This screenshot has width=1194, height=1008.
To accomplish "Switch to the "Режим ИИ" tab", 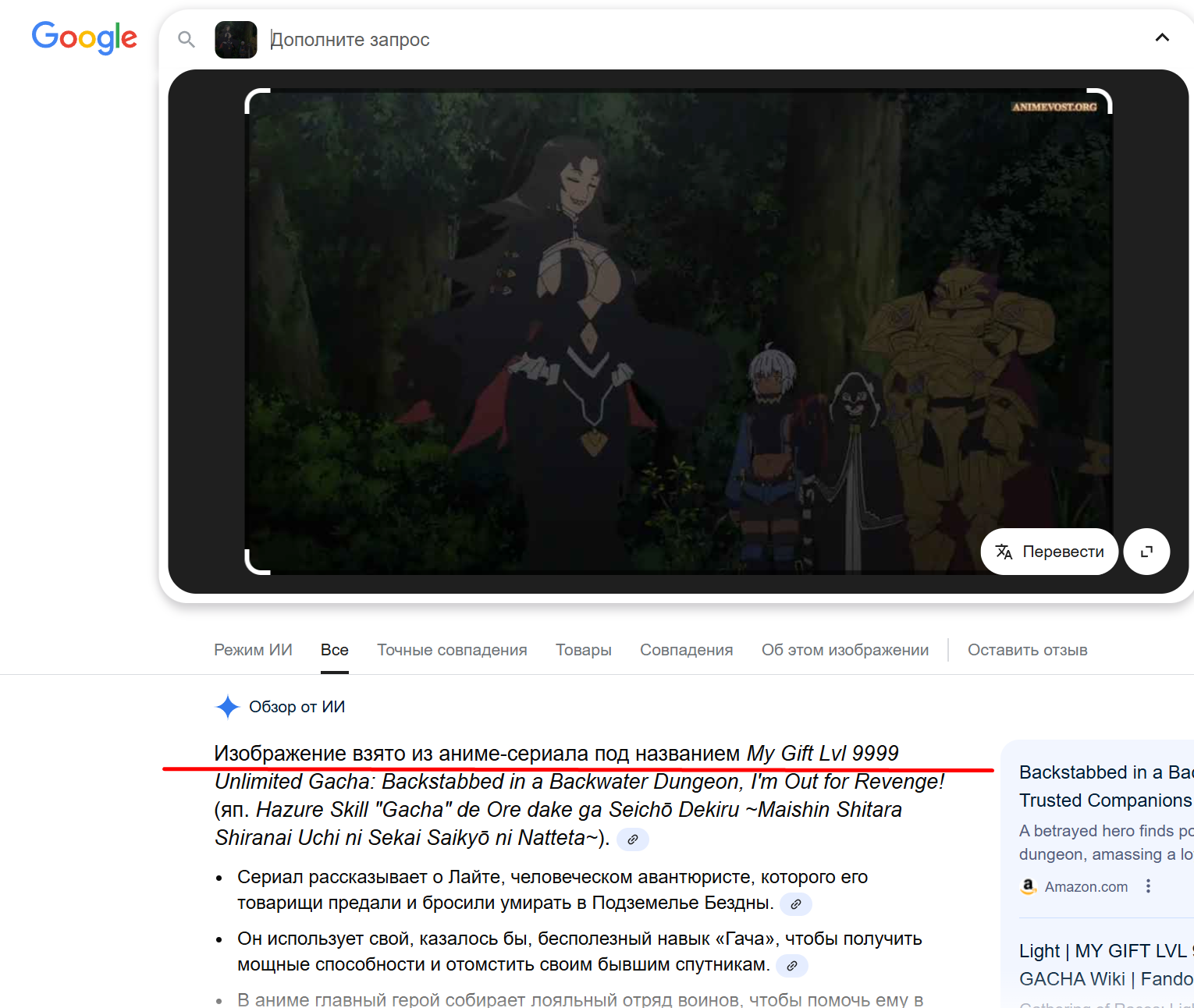I will pos(253,650).
